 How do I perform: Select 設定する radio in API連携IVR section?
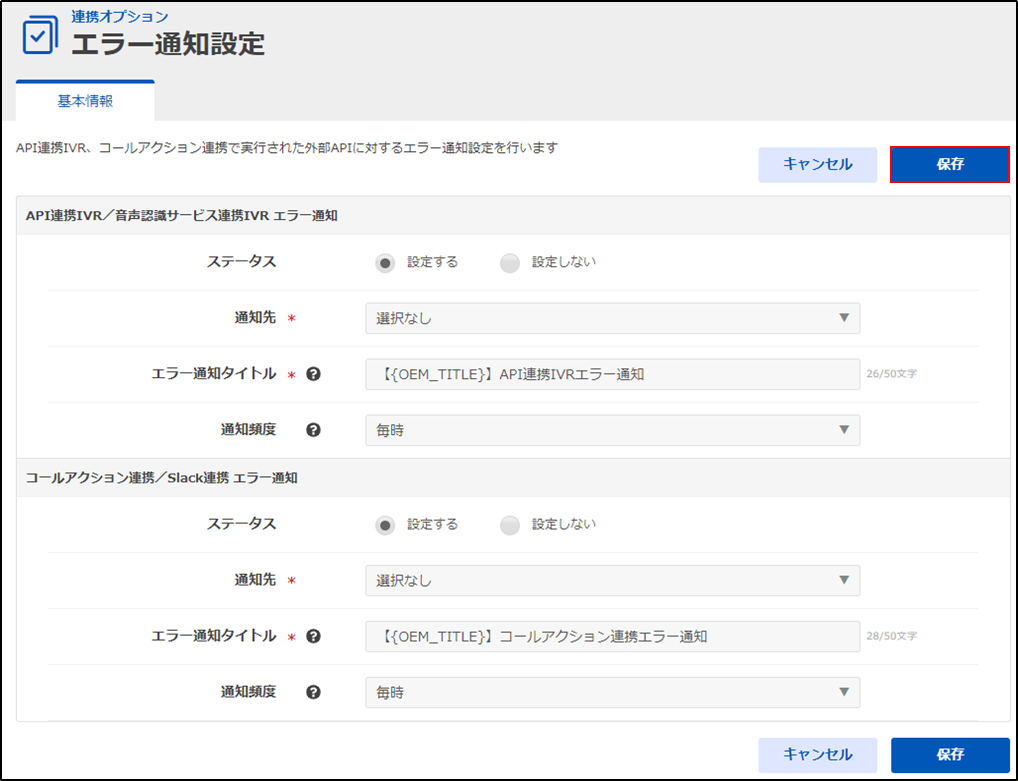click(385, 263)
